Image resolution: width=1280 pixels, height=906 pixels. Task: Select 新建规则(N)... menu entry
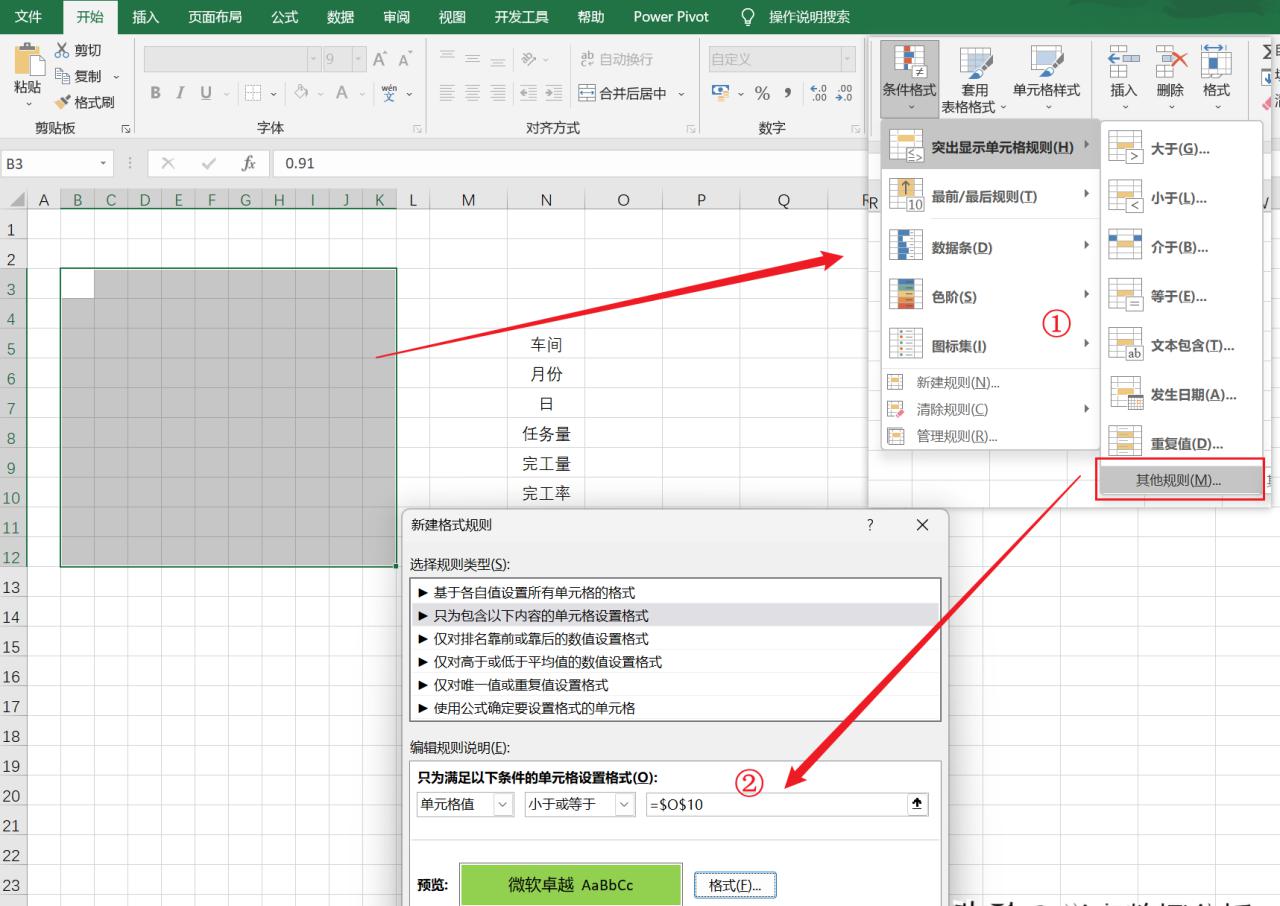(989, 382)
